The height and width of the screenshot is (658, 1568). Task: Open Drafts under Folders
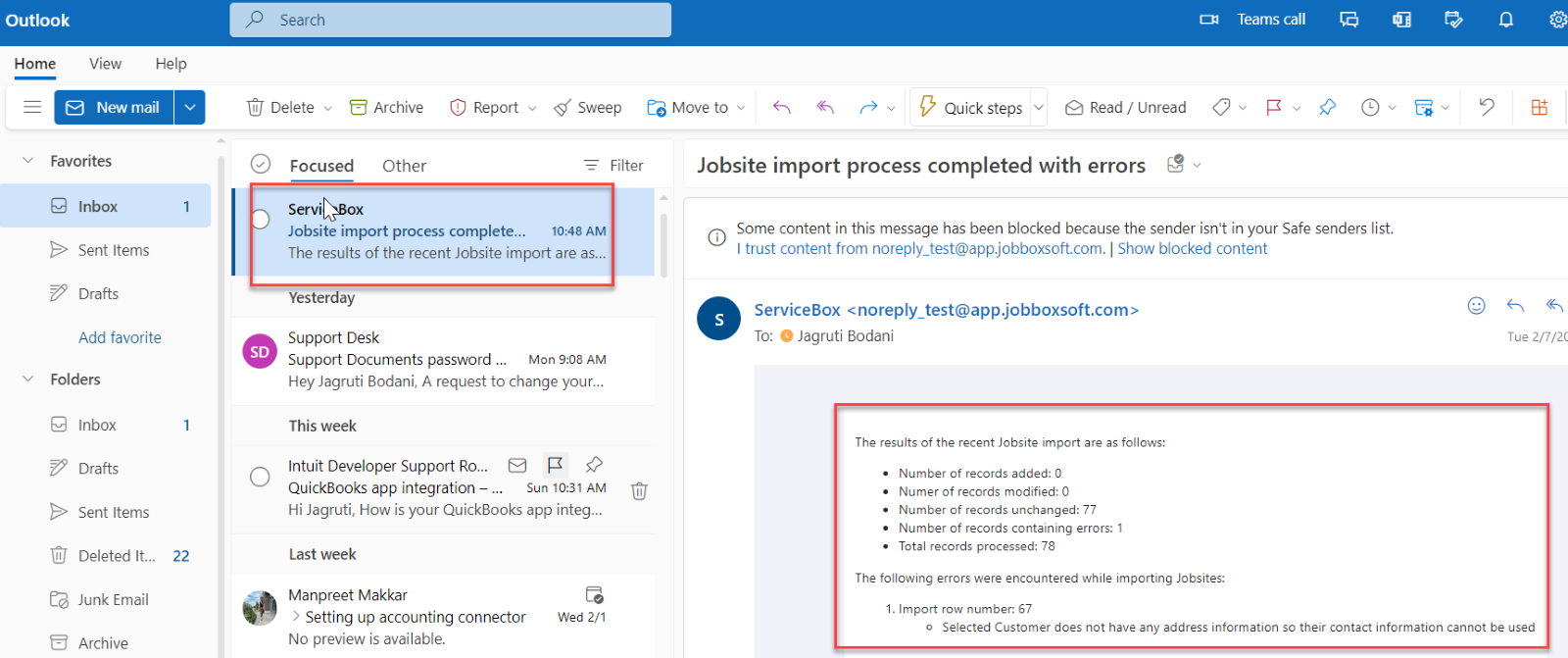tap(106, 469)
